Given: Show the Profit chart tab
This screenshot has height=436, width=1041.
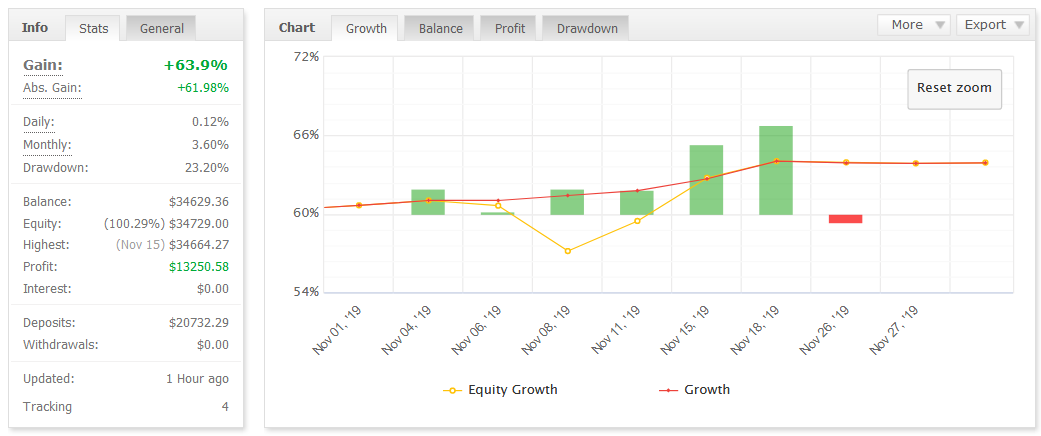Looking at the screenshot, I should tap(510, 29).
